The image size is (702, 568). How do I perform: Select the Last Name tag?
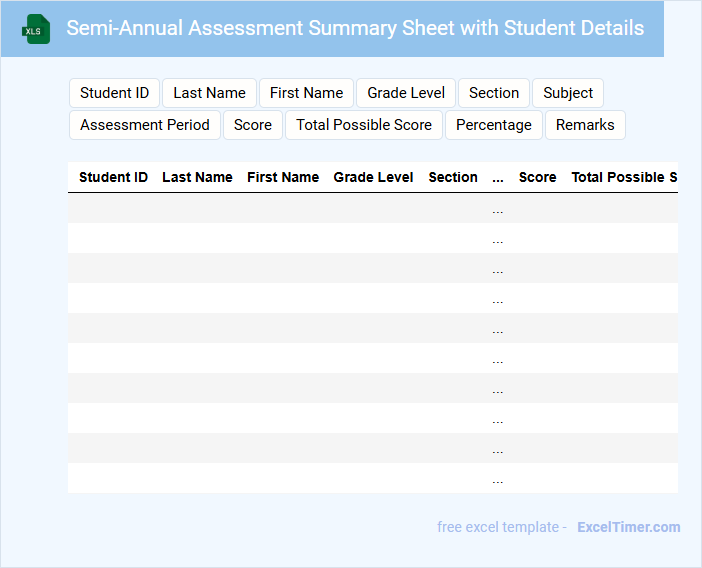pyautogui.click(x=209, y=93)
